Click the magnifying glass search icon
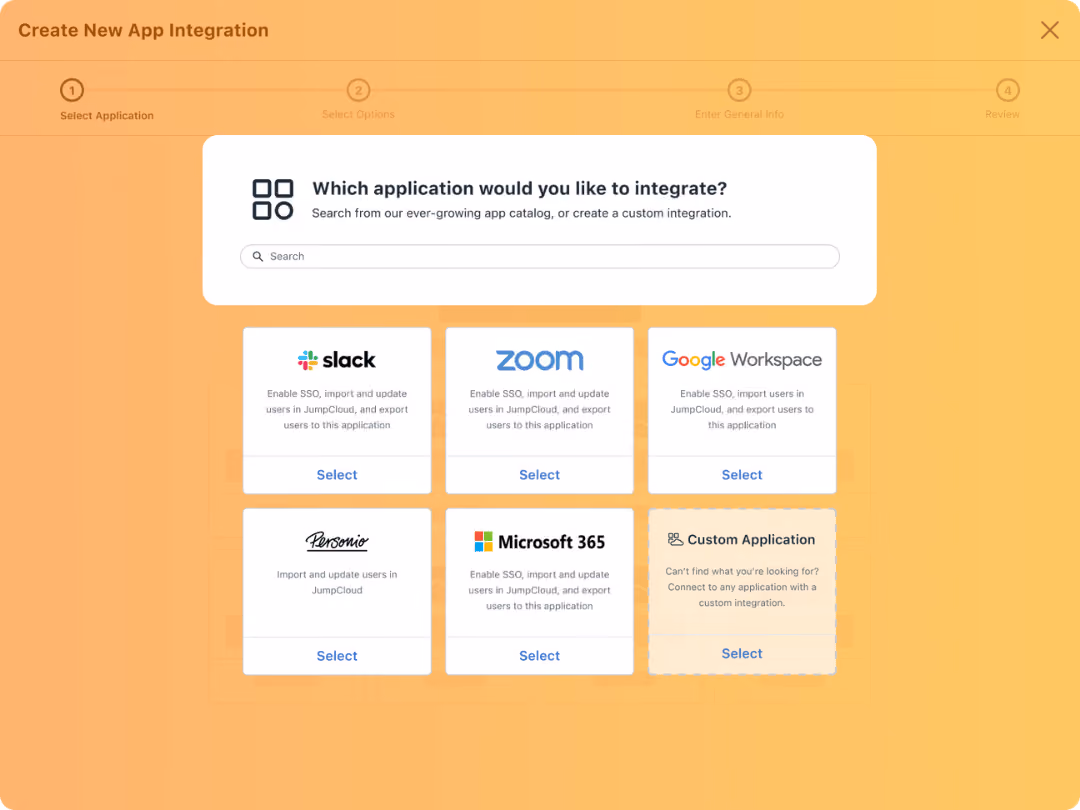Image resolution: width=1080 pixels, height=810 pixels. click(x=258, y=256)
